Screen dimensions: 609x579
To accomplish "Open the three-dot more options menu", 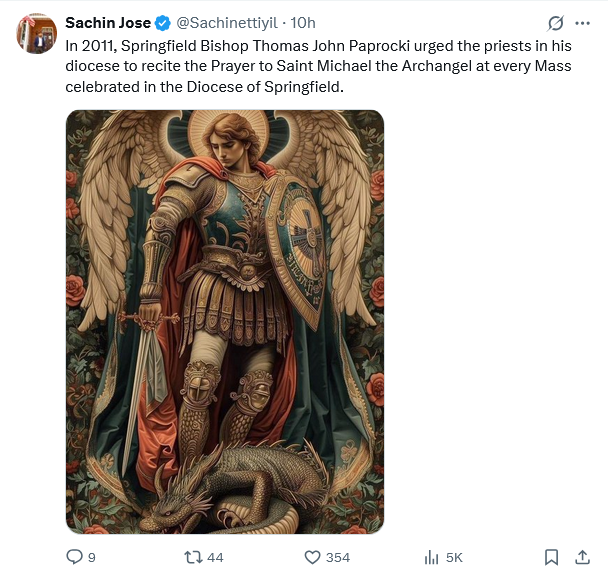I will 583,23.
